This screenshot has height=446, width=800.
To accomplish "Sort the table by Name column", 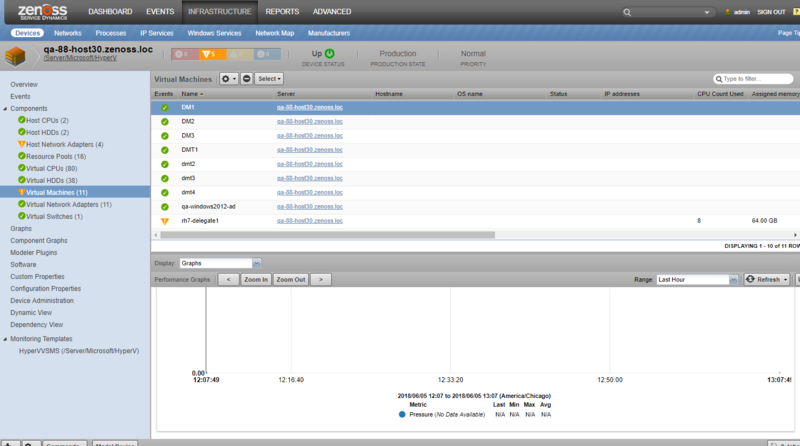I will pos(190,94).
